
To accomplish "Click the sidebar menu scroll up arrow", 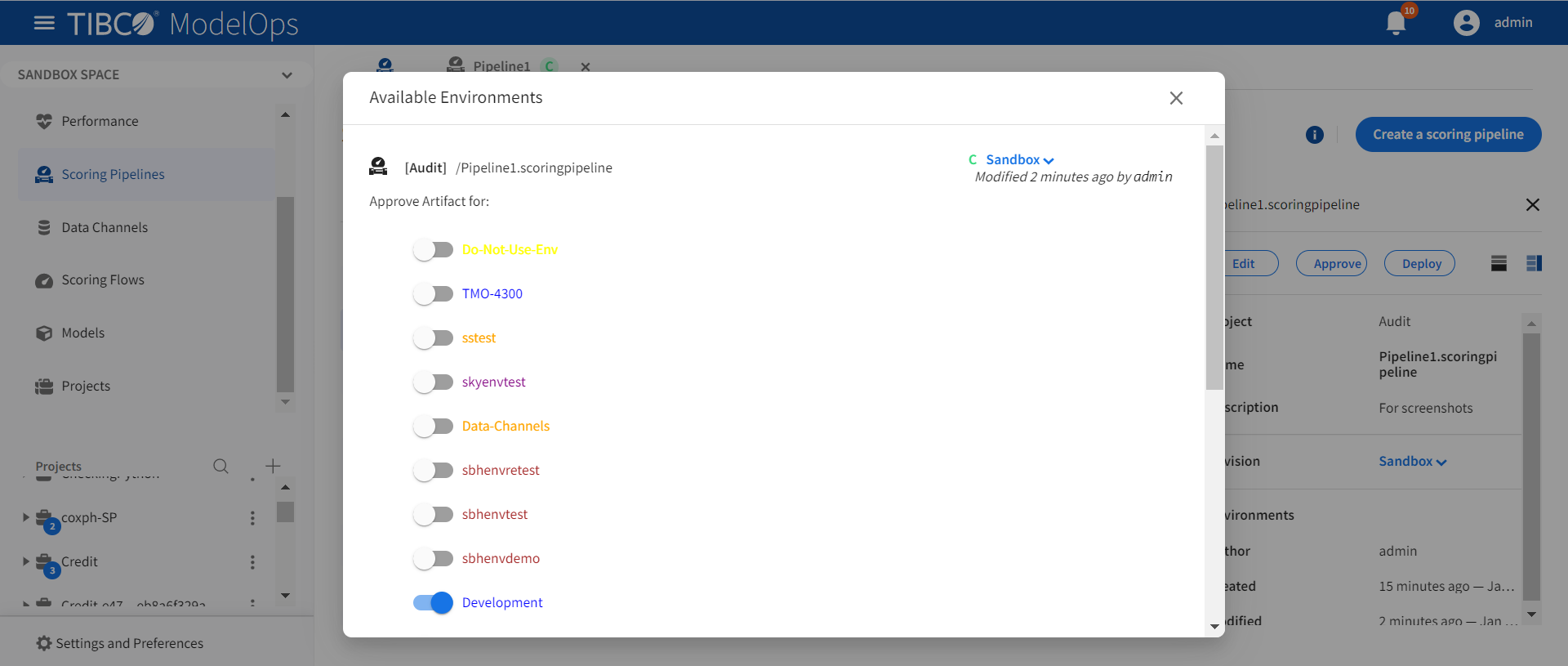I will tap(285, 114).
